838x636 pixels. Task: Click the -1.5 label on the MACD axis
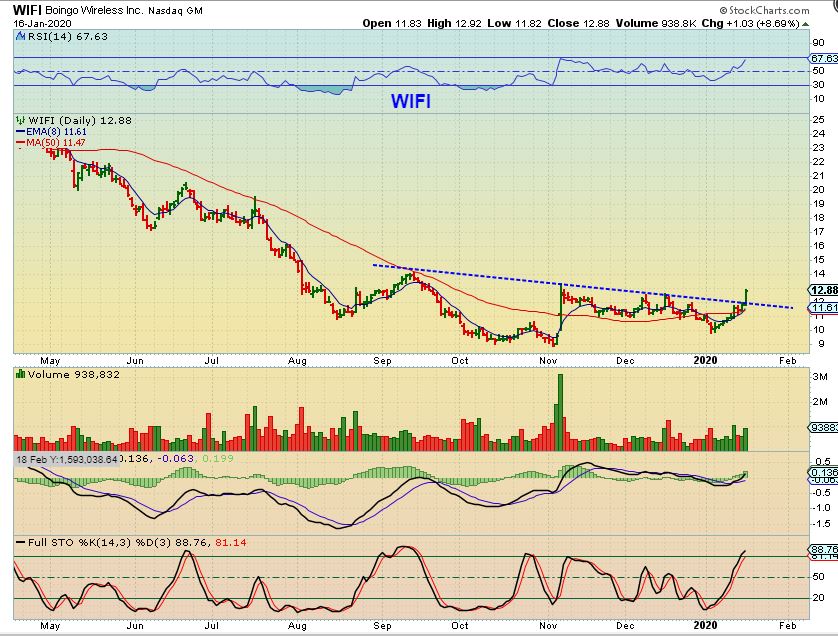point(821,524)
